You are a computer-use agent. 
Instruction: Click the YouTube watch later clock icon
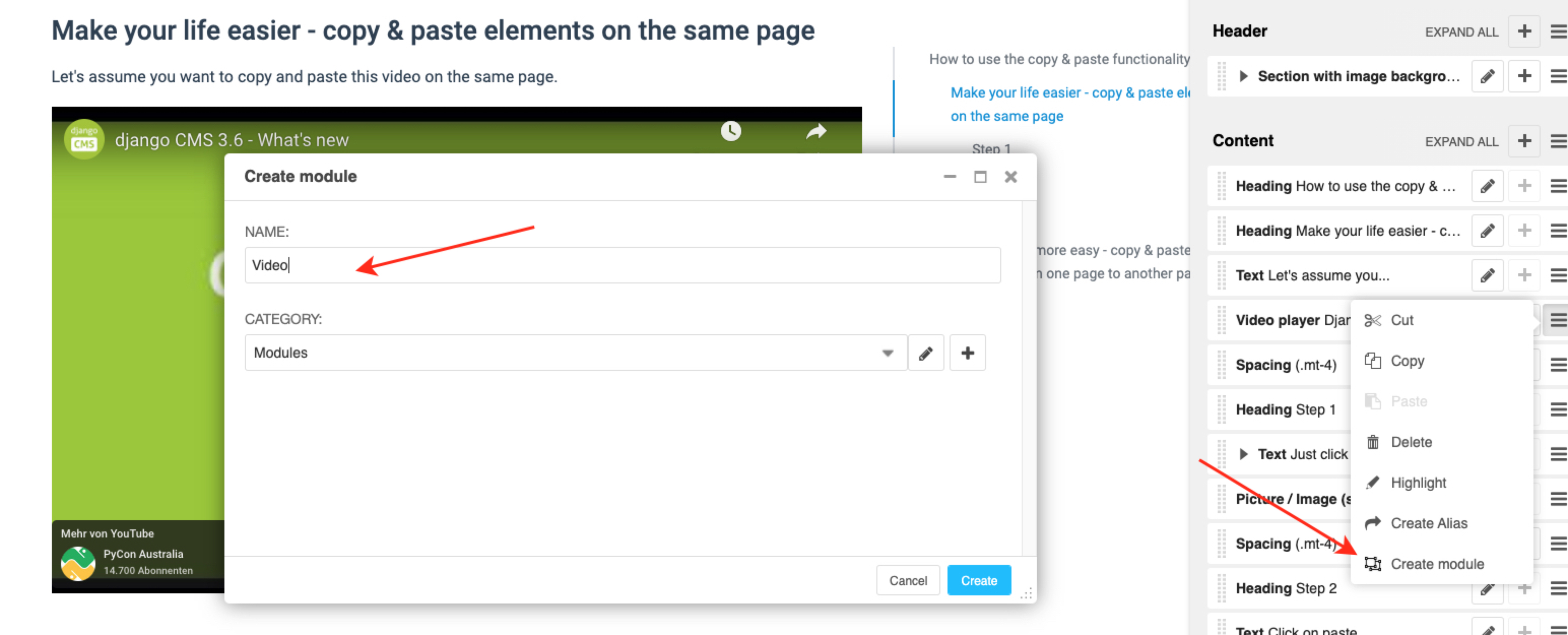(x=731, y=131)
